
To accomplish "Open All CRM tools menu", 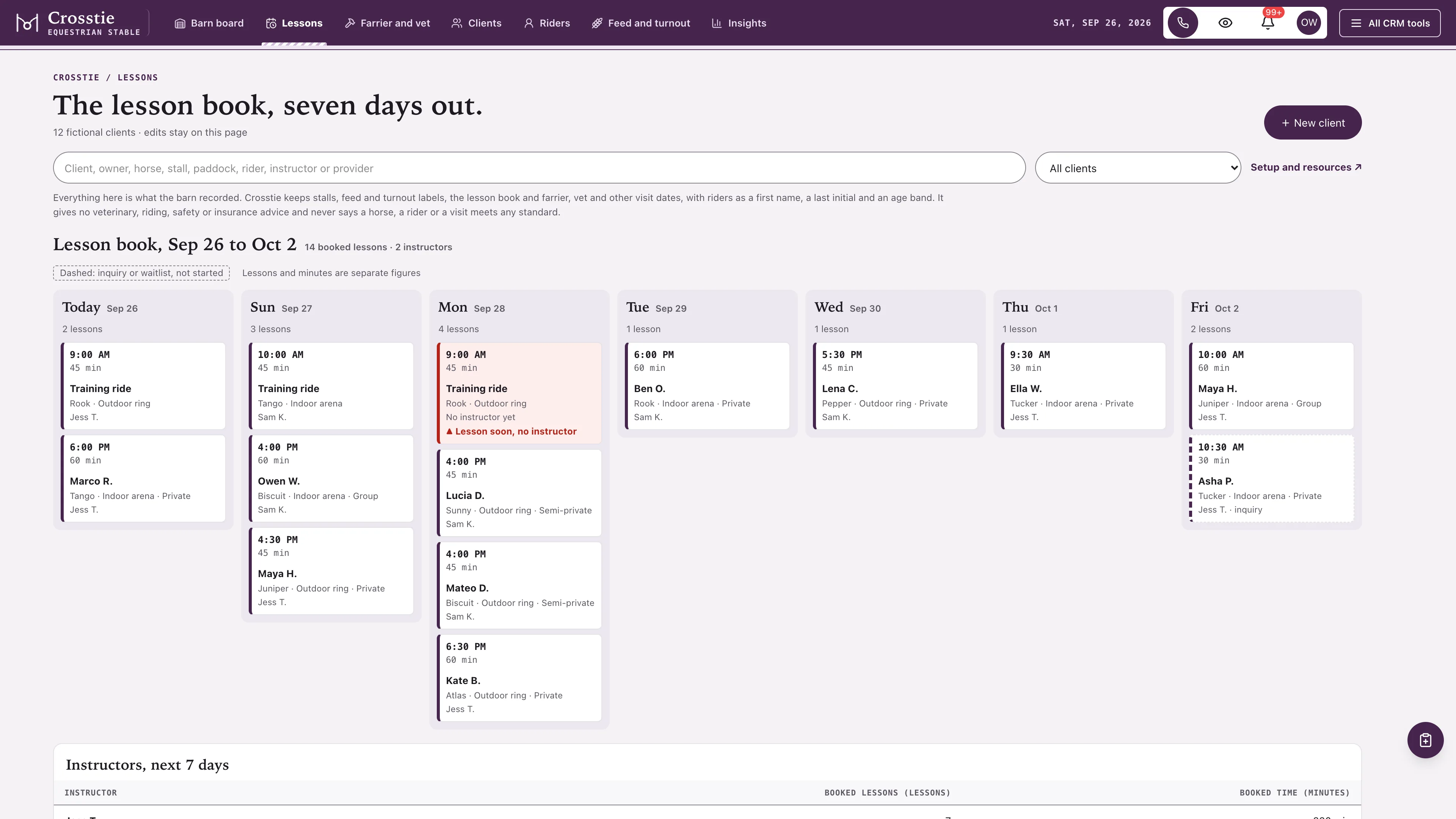I will (1389, 23).
